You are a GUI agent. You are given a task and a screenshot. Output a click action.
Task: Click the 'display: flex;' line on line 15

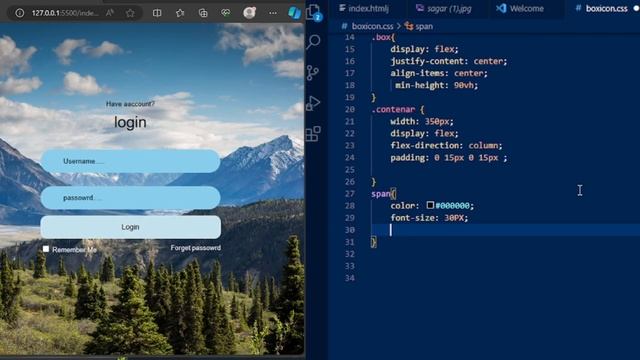coord(424,49)
